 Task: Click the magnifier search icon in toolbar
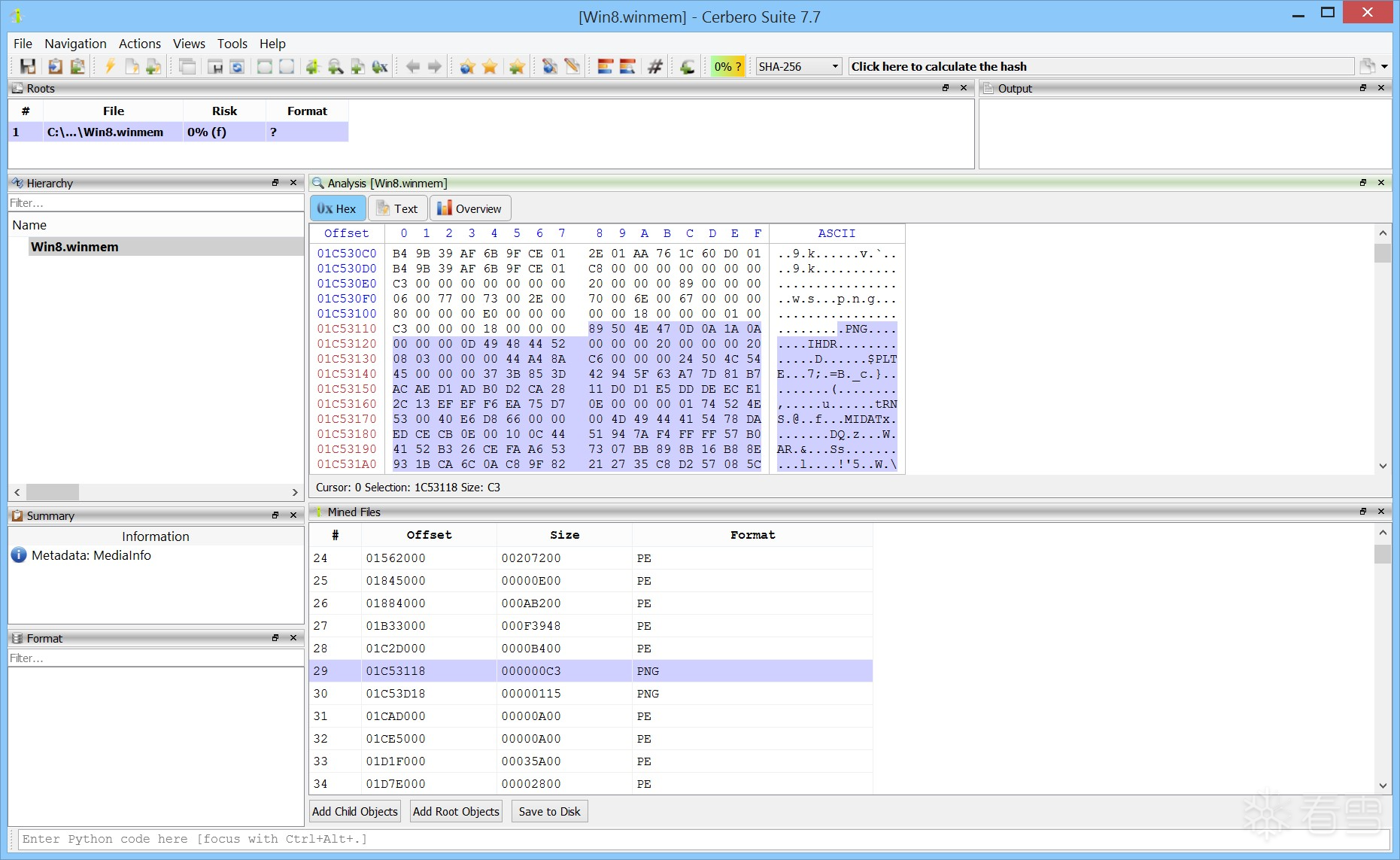pyautogui.click(x=336, y=66)
